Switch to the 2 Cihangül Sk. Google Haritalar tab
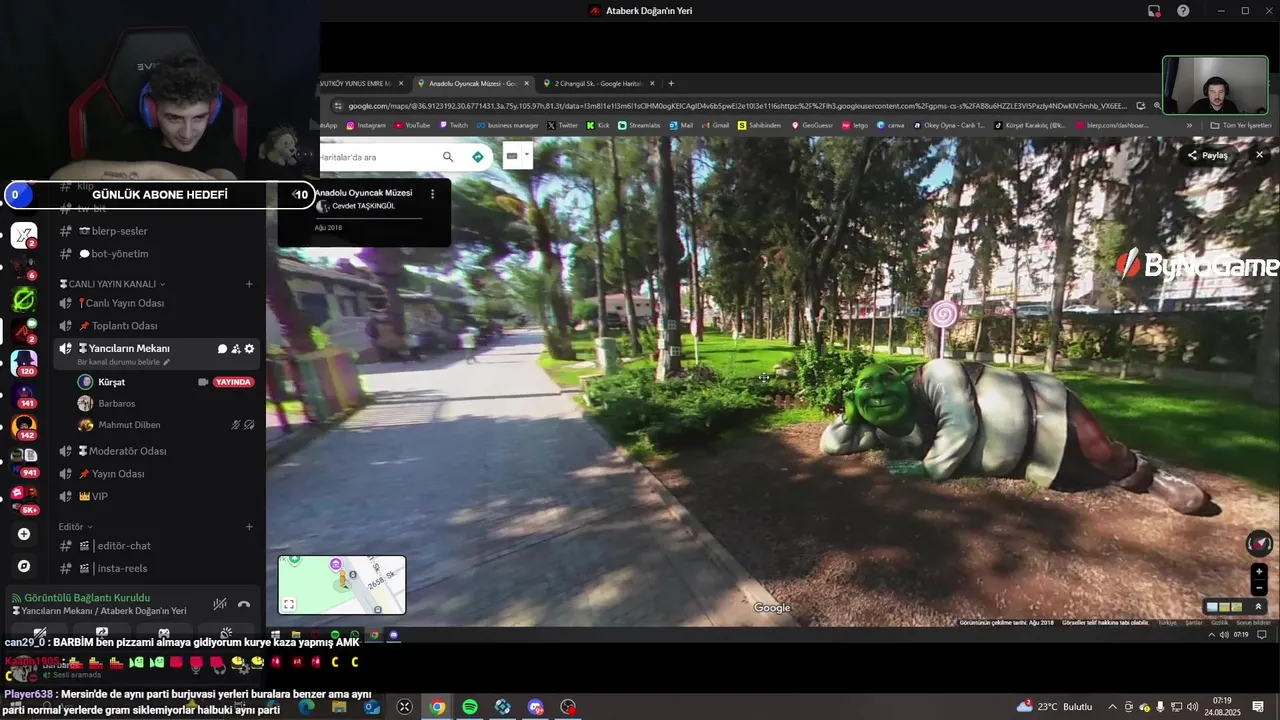 (598, 84)
